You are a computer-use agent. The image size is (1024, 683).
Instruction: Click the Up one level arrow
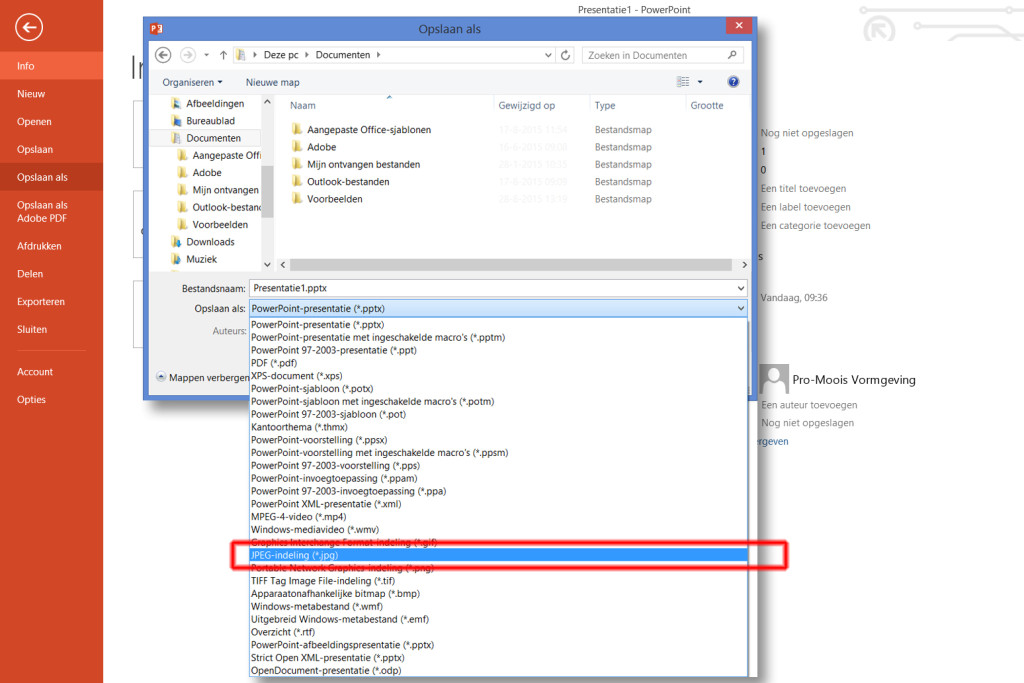(223, 55)
